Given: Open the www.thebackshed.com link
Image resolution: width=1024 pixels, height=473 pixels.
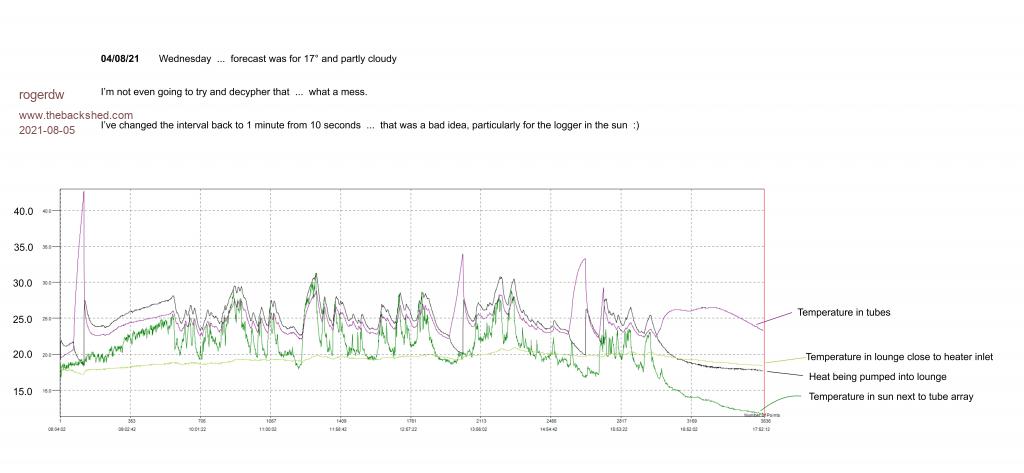Looking at the screenshot, I should (x=76, y=115).
